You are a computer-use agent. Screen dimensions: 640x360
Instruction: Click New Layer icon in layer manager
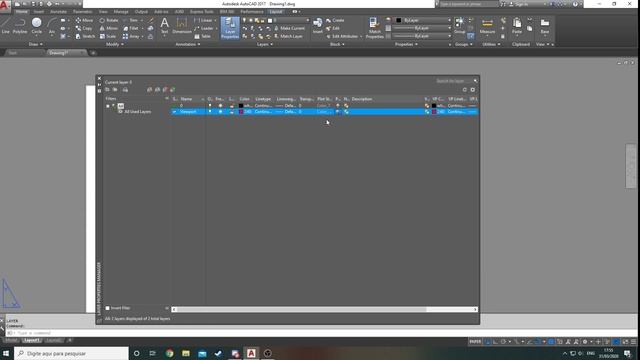[x=149, y=89]
